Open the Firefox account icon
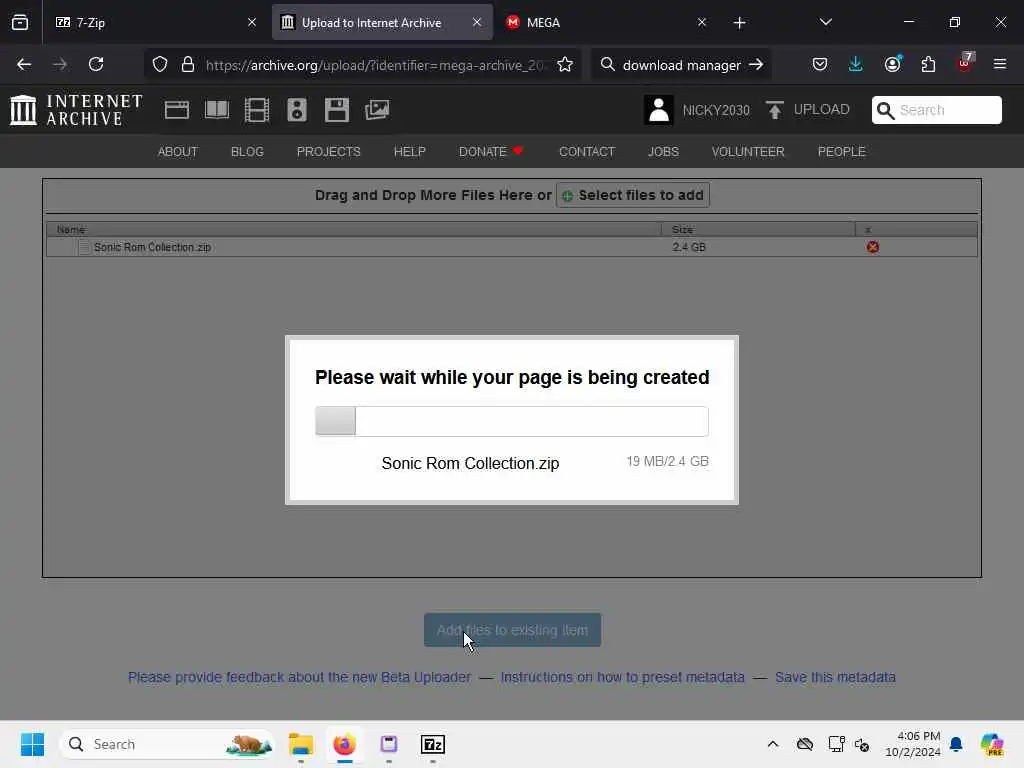1024x768 pixels. point(892,64)
